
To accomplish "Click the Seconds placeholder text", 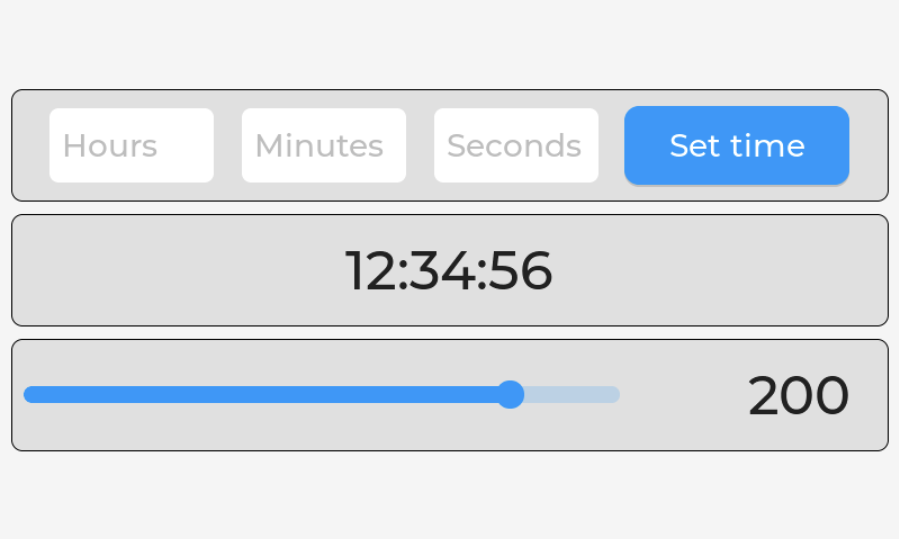I will point(514,146).
